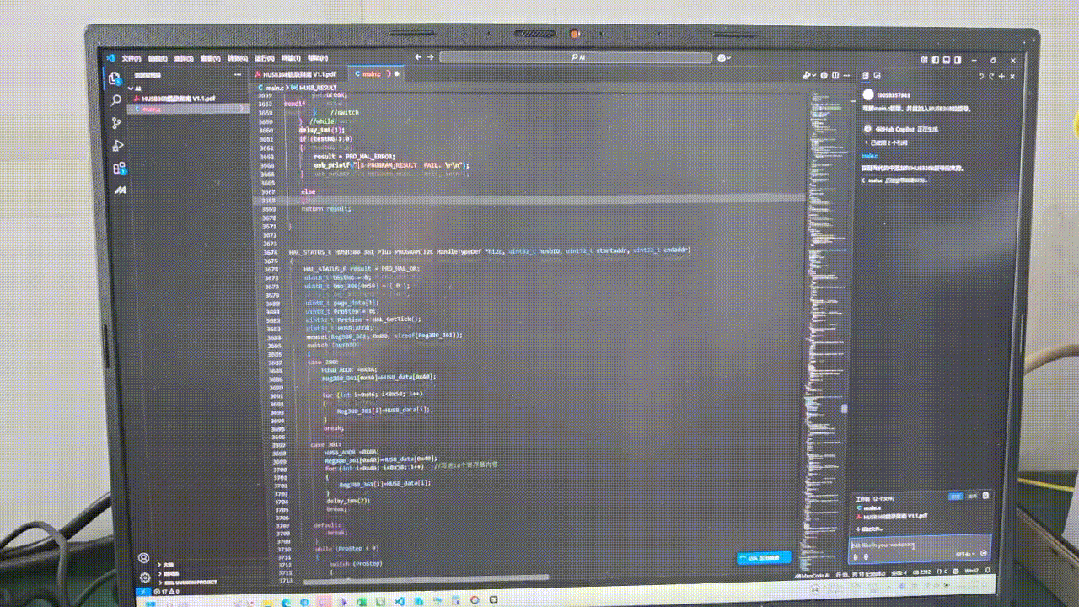Expand the Timeline section in the sidebar
The image size is (1079, 607).
[169, 573]
